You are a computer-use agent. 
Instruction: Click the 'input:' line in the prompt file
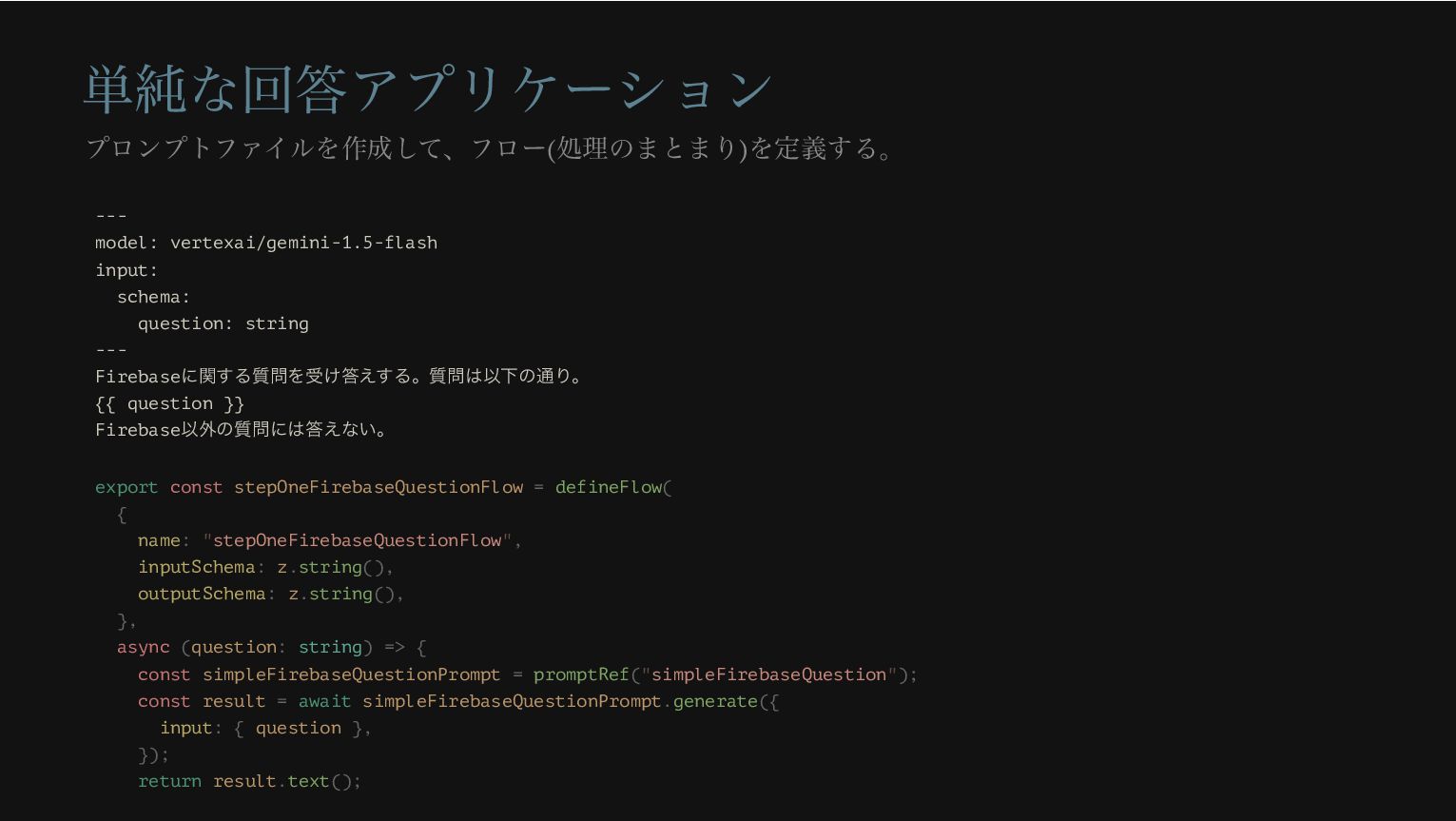click(126, 270)
